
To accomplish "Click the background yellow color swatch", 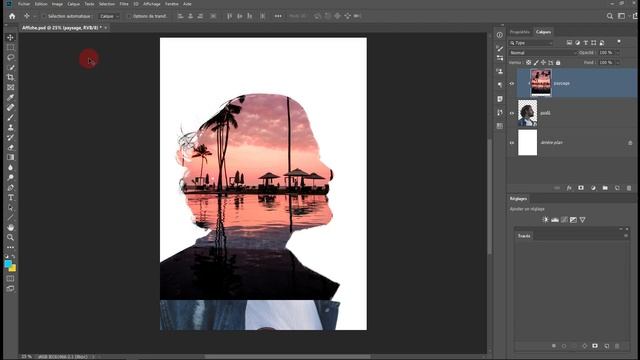I will 13,269.
